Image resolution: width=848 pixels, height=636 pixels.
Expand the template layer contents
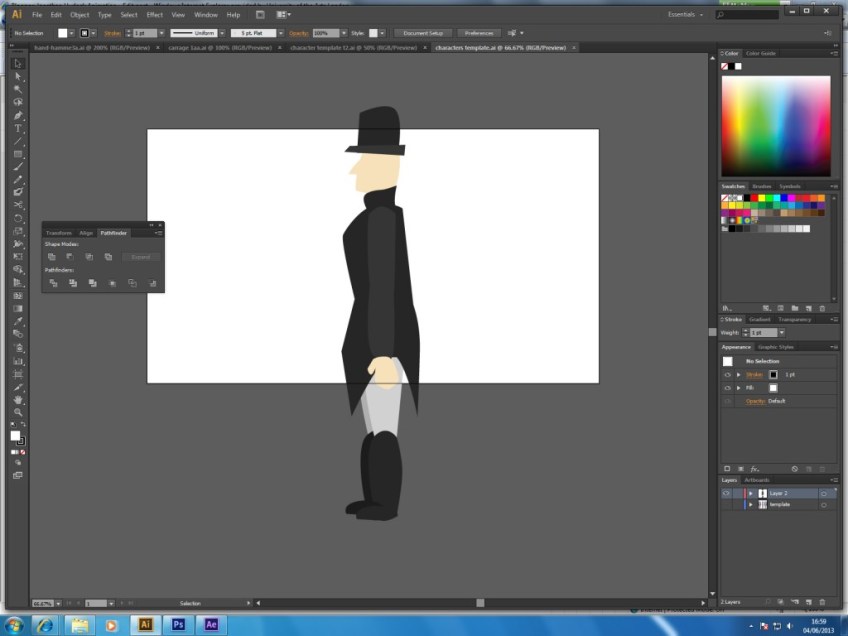751,505
